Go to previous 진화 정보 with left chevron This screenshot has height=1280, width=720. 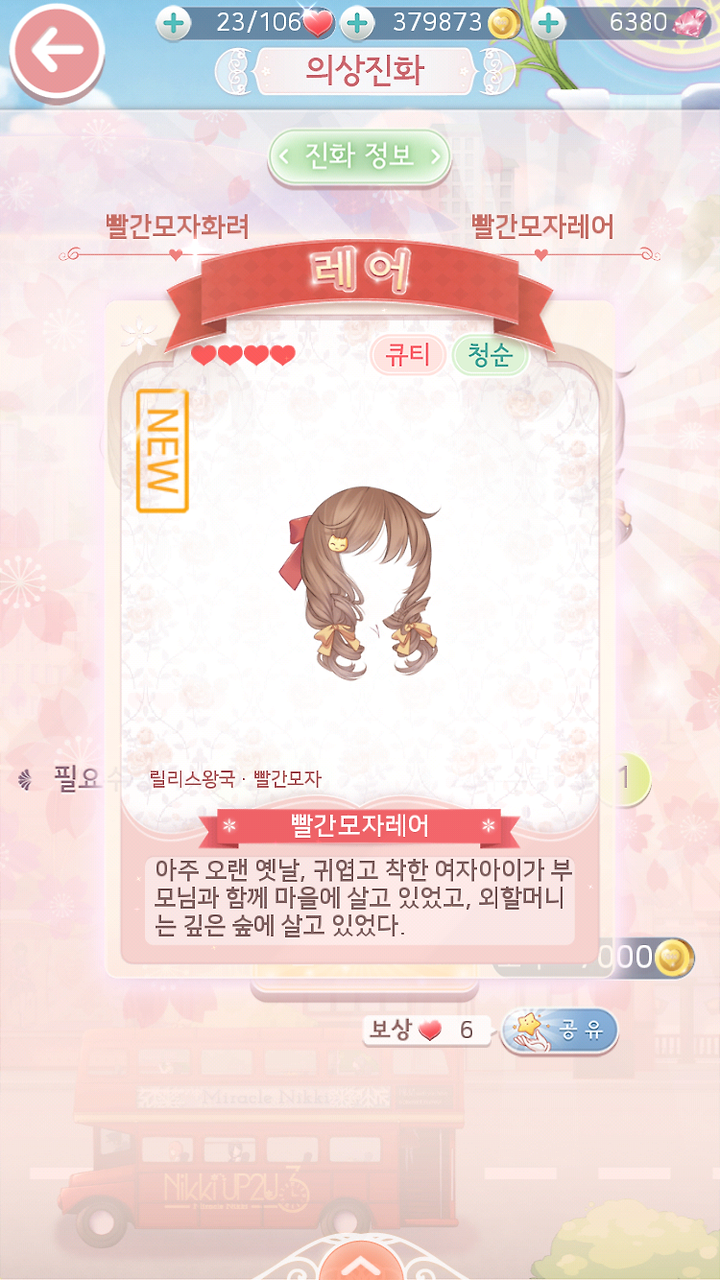pos(284,156)
